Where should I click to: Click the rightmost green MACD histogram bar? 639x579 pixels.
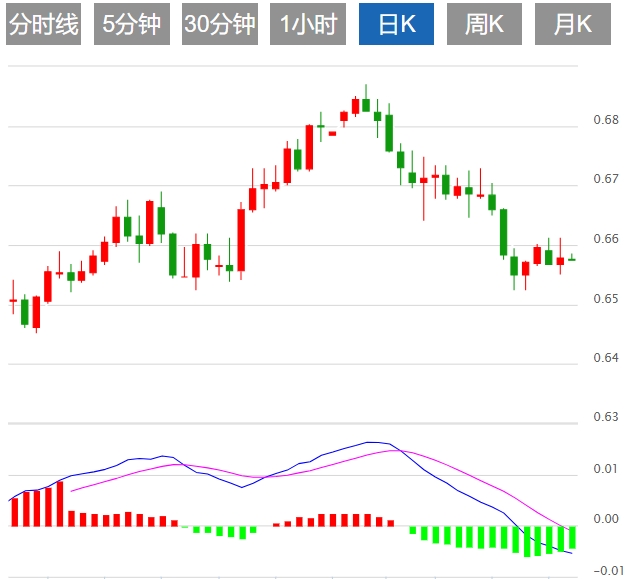coord(572,538)
